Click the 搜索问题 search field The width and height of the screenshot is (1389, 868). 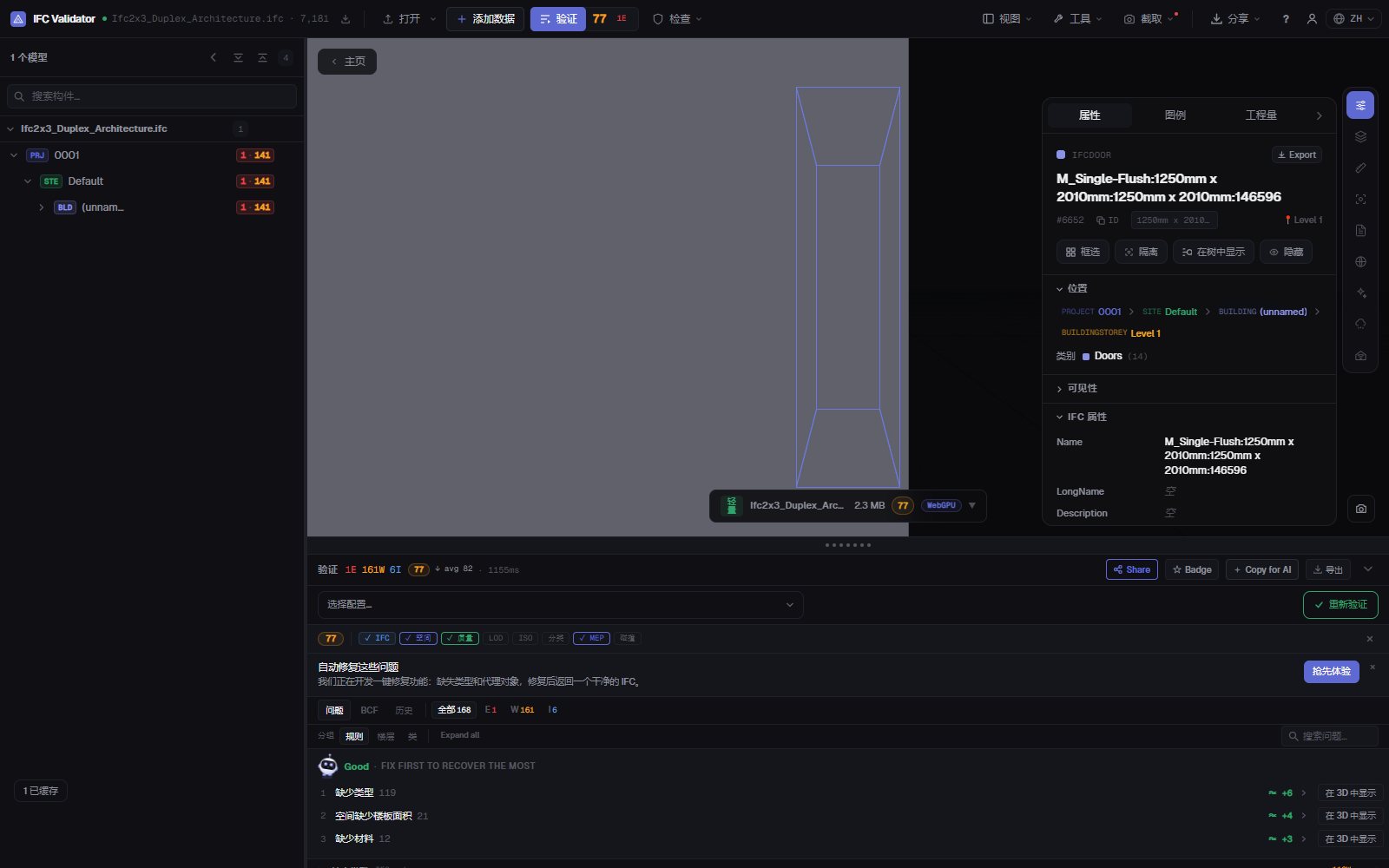[1329, 736]
